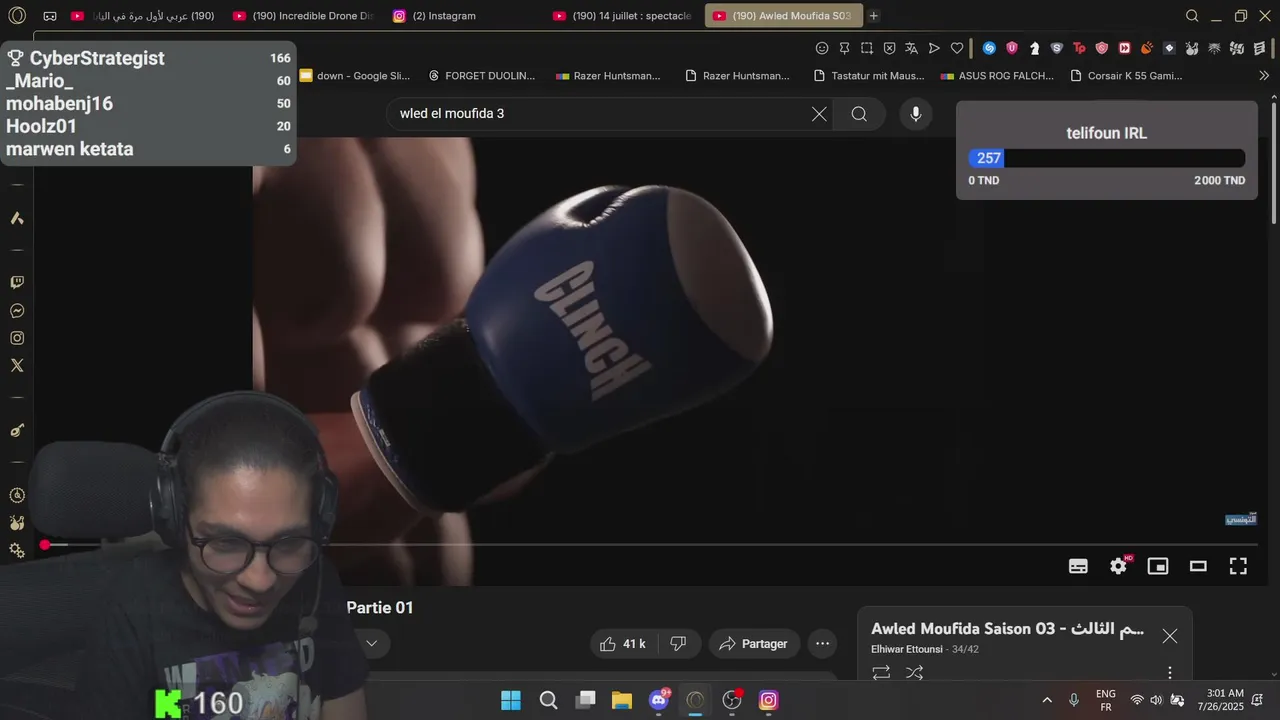Switch the ENG FR keyboard language

[x=1106, y=700]
